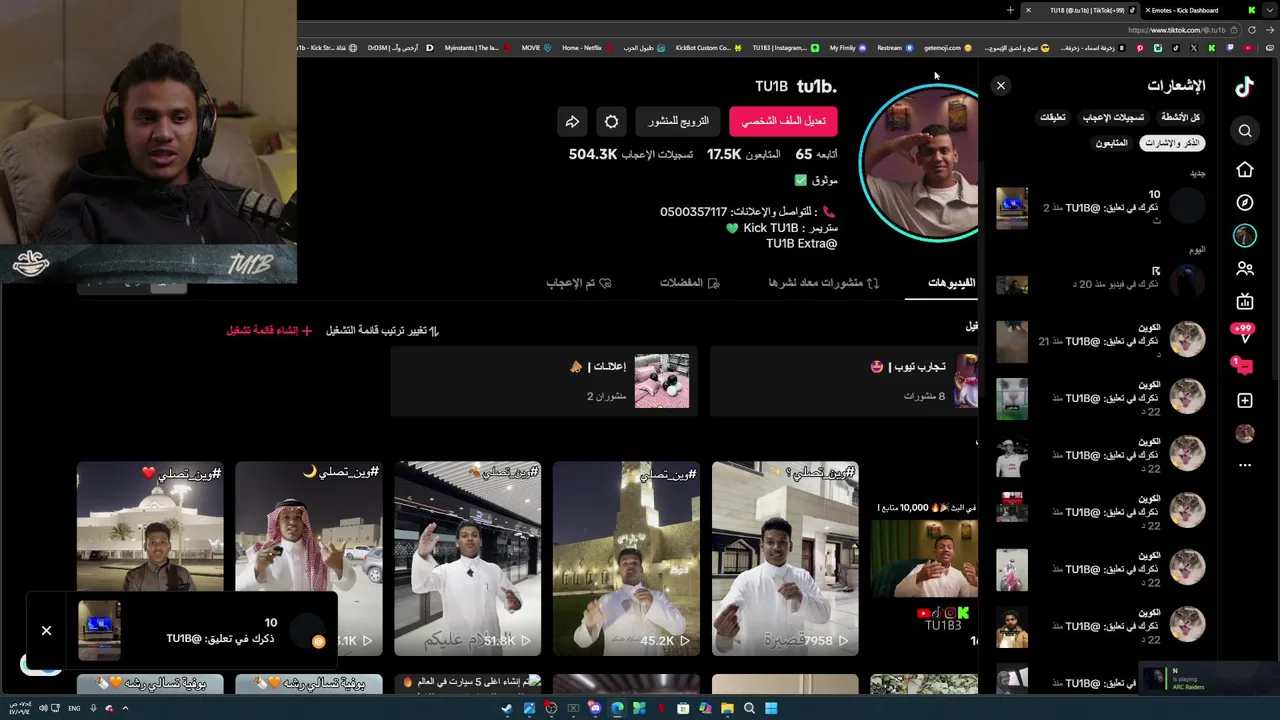Click Change playlist order link
The width and height of the screenshot is (1280, 720).
382,330
